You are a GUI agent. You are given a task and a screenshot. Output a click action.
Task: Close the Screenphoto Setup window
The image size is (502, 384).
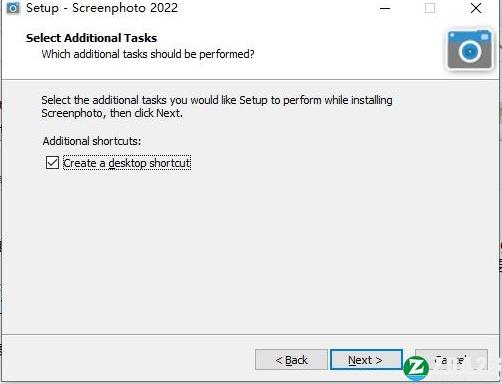pos(476,8)
